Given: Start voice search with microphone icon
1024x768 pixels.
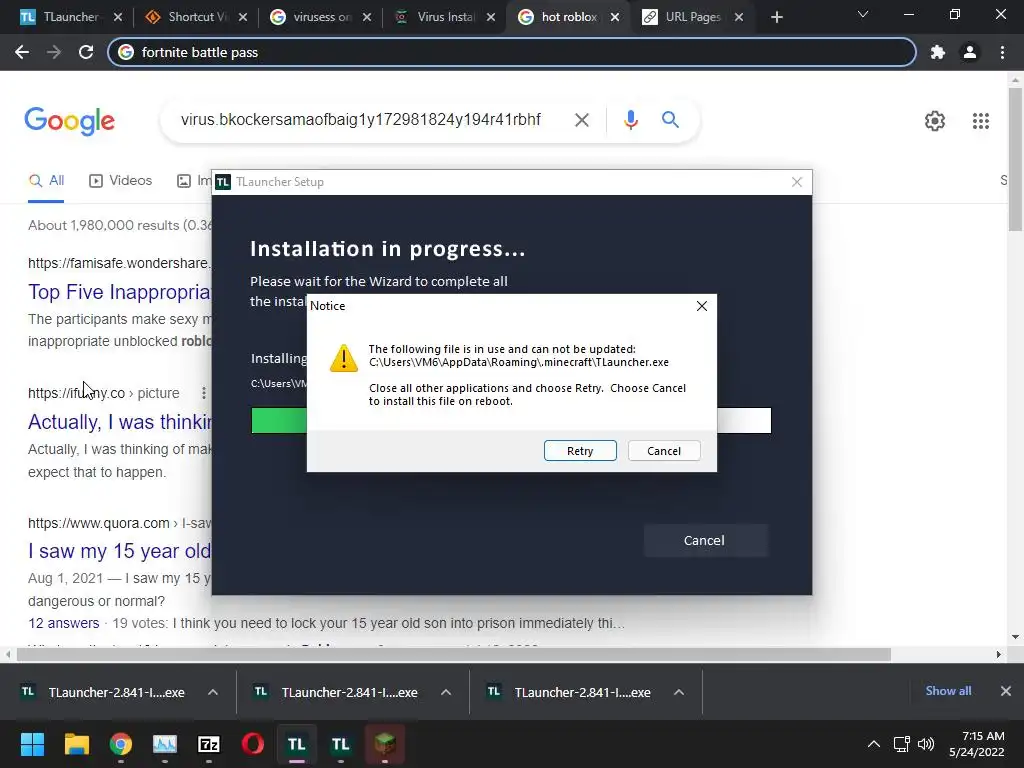Looking at the screenshot, I should point(630,120).
